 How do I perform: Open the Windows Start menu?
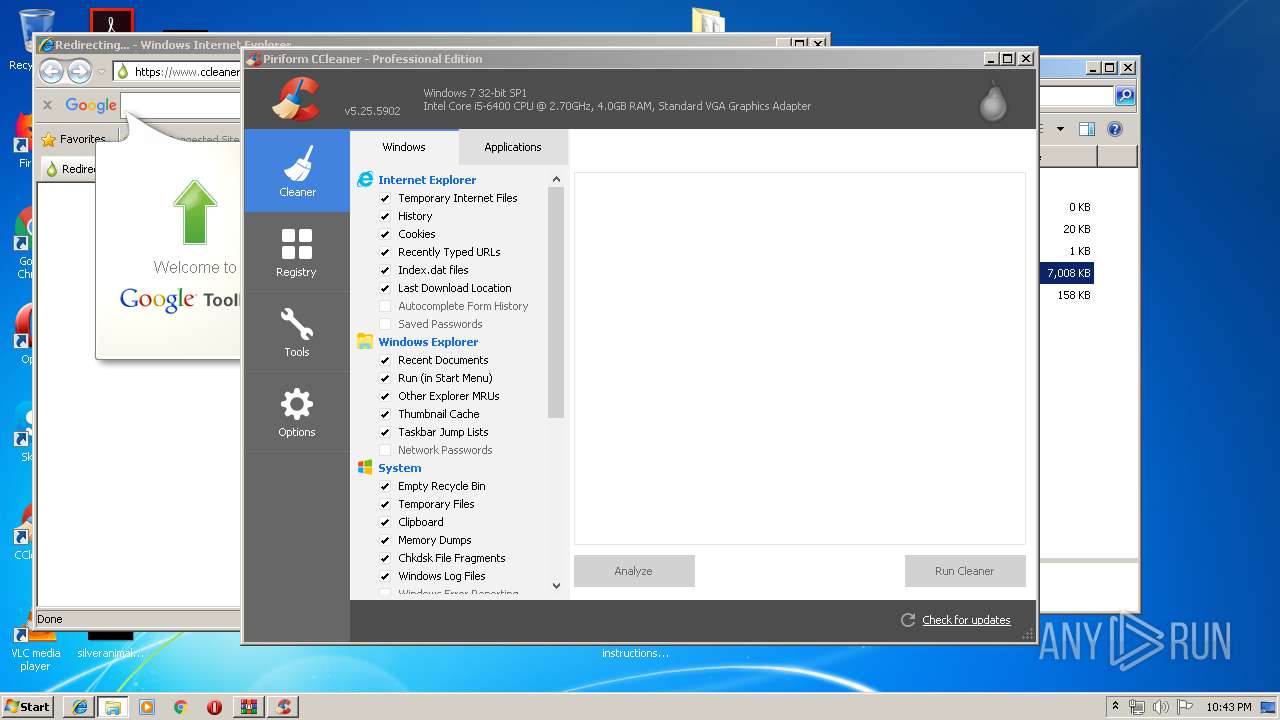tap(28, 707)
